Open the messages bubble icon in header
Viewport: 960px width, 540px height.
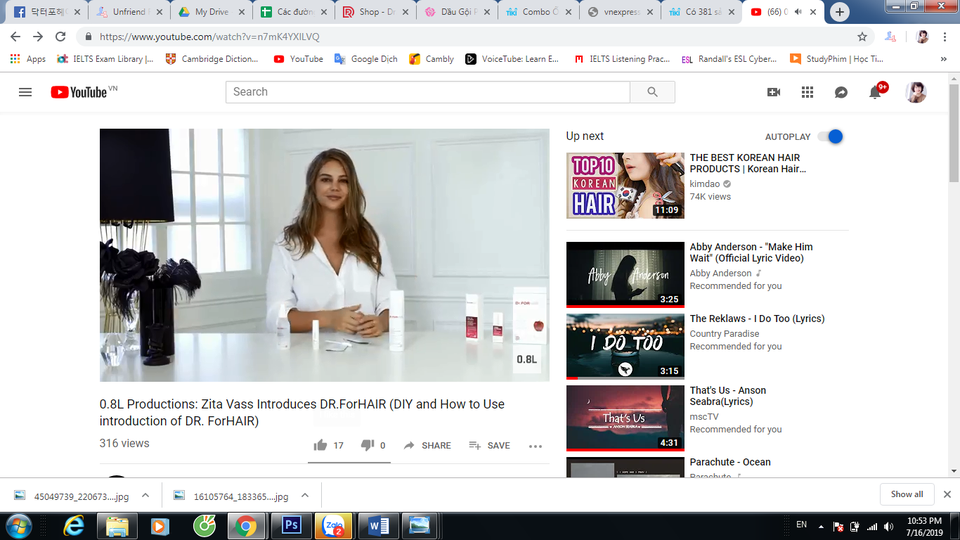841,92
